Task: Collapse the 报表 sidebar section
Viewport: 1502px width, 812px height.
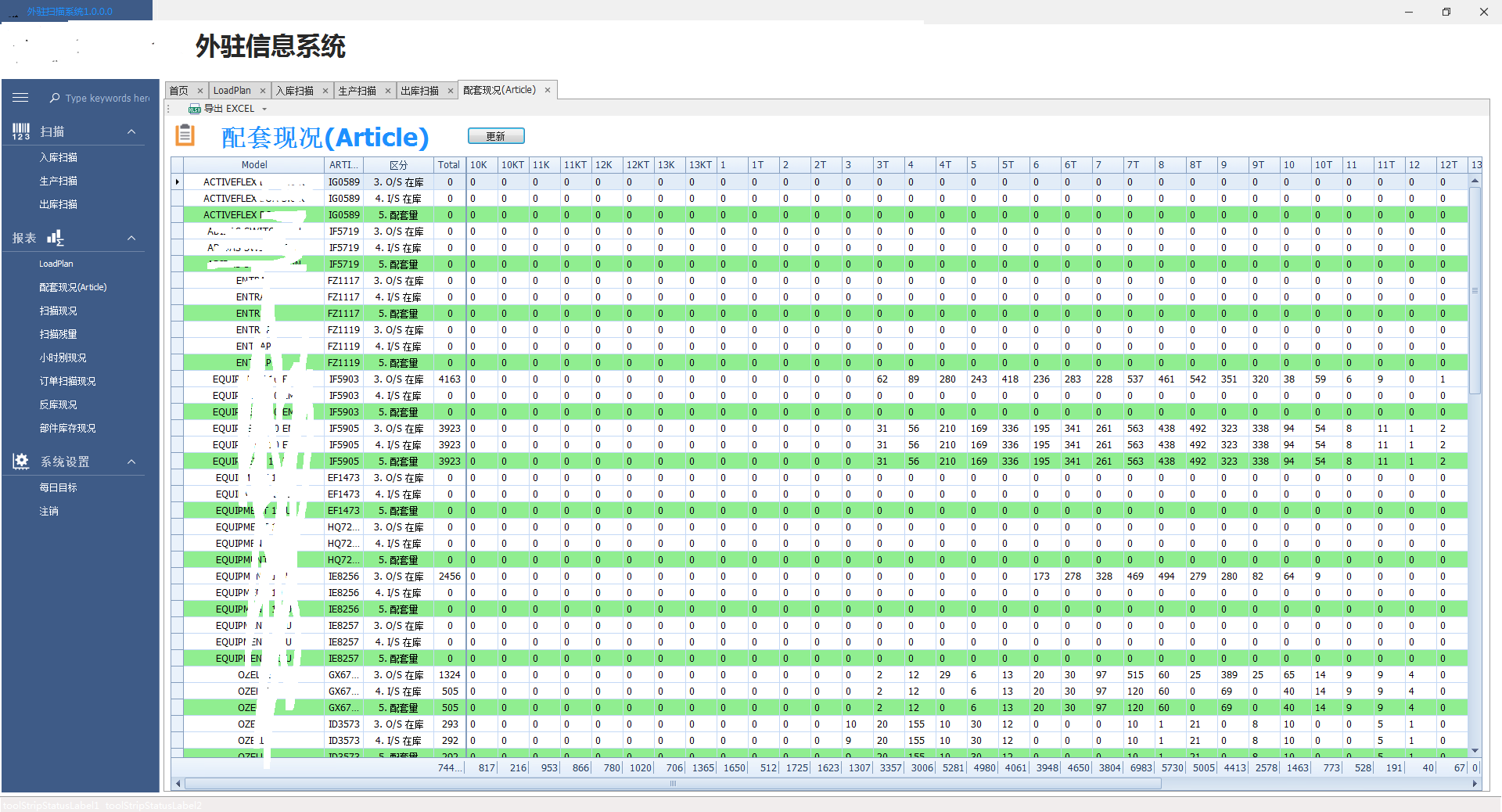Action: pos(131,238)
